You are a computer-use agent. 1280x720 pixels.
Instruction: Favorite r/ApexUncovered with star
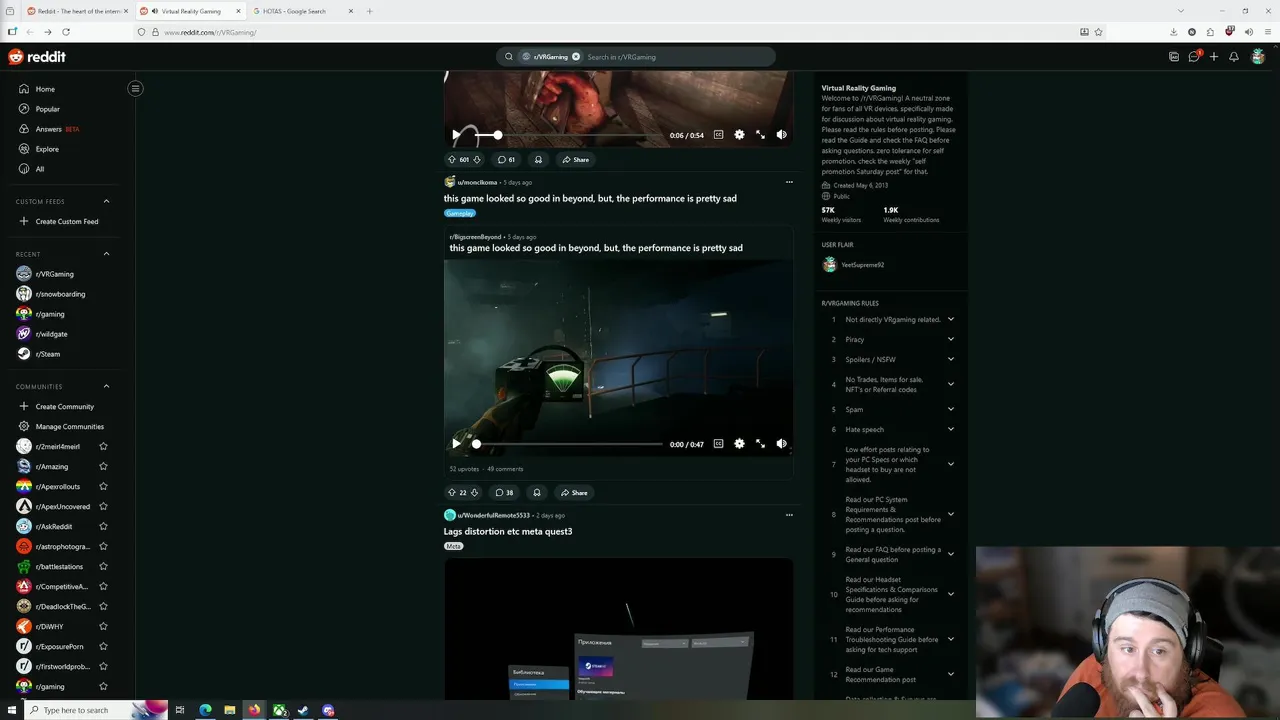pos(103,506)
